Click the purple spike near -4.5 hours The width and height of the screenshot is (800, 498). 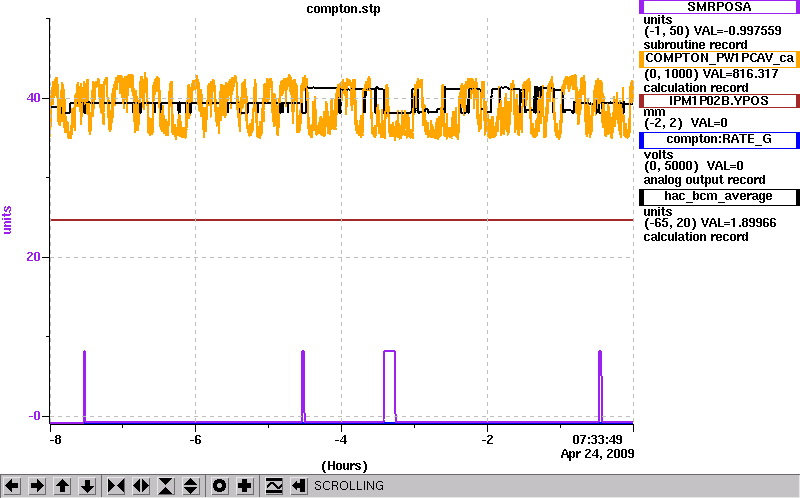click(303, 386)
